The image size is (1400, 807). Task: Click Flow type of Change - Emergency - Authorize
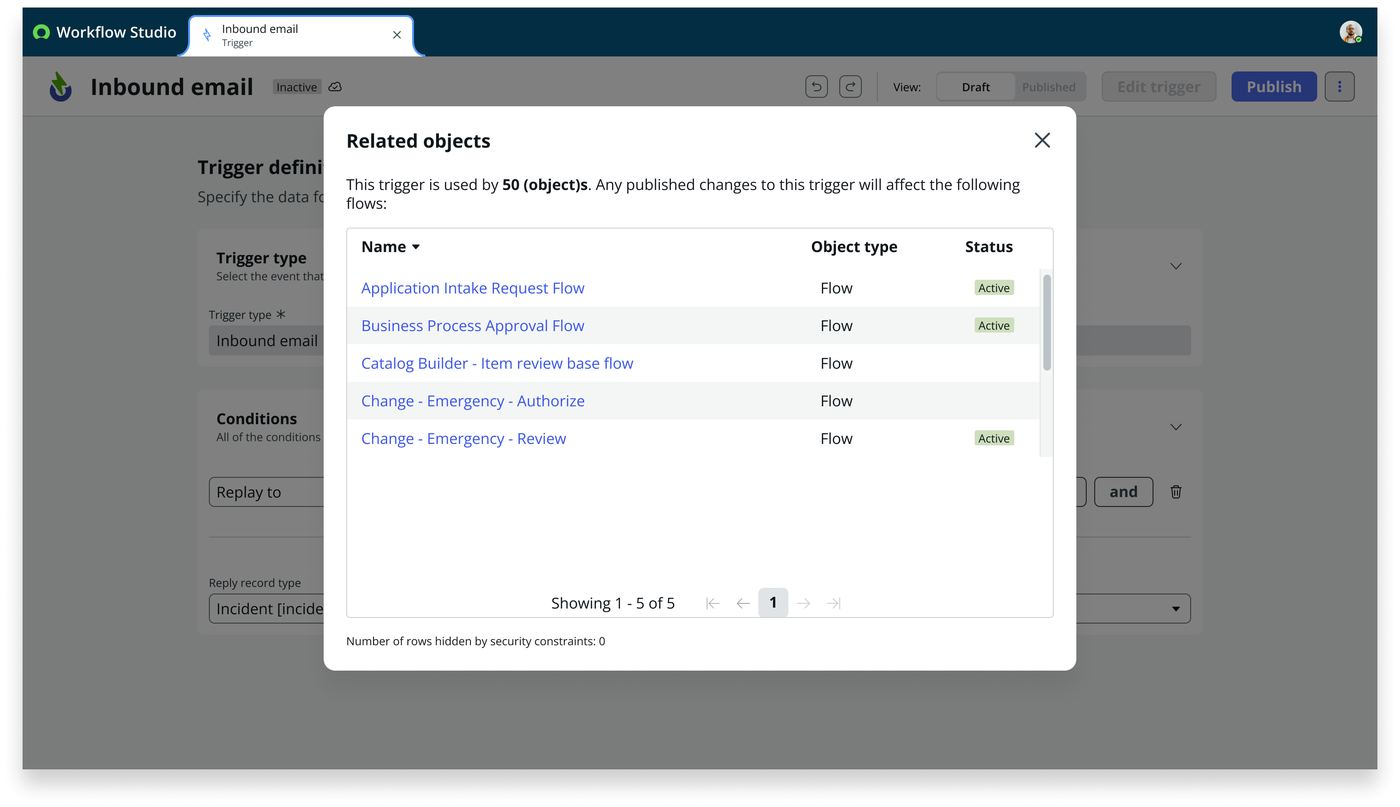[836, 401]
